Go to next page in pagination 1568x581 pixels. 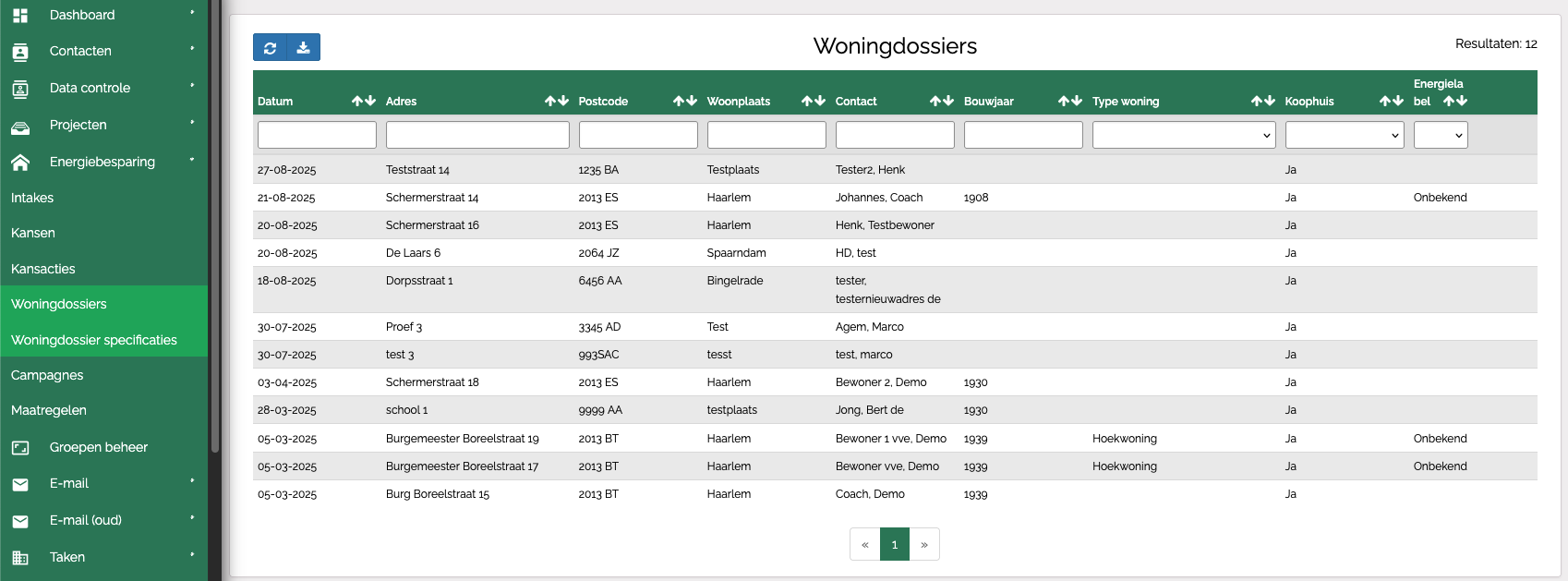point(924,544)
